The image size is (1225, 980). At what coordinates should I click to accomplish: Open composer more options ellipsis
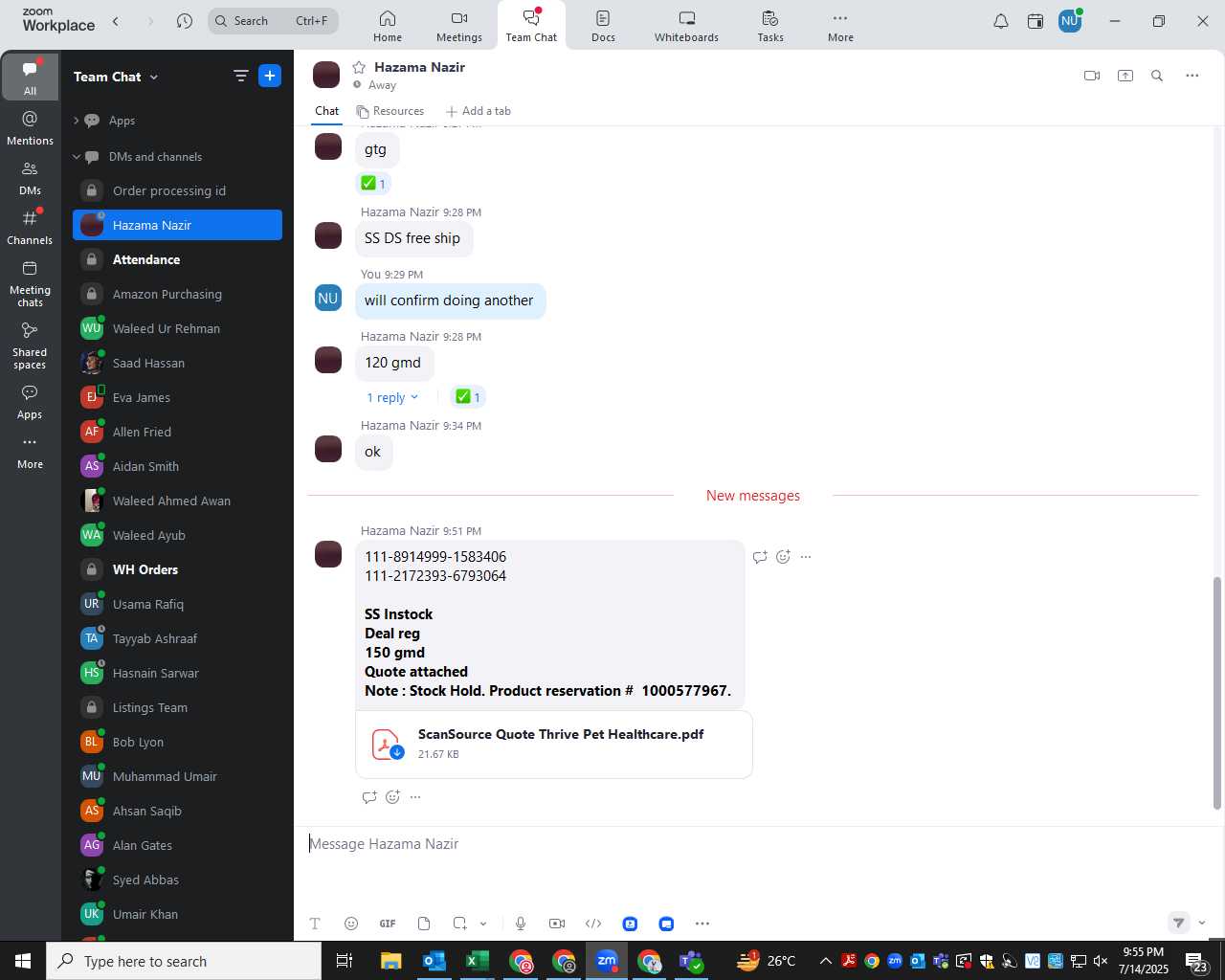[702, 924]
